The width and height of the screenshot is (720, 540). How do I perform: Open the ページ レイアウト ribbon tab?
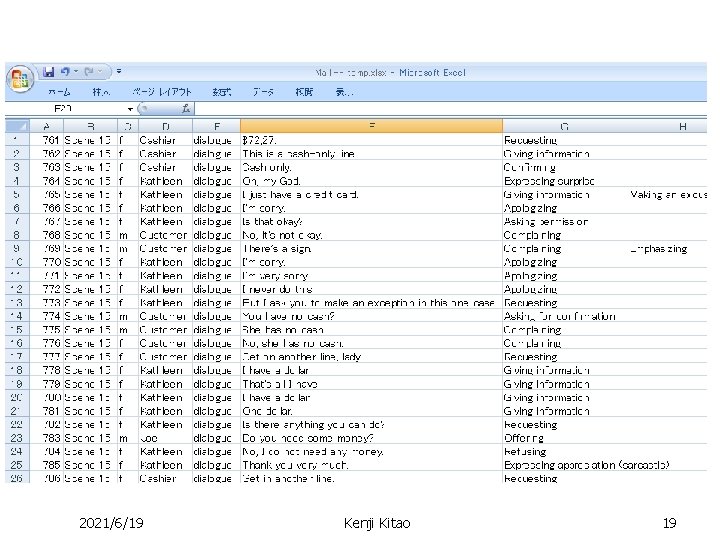(162, 92)
